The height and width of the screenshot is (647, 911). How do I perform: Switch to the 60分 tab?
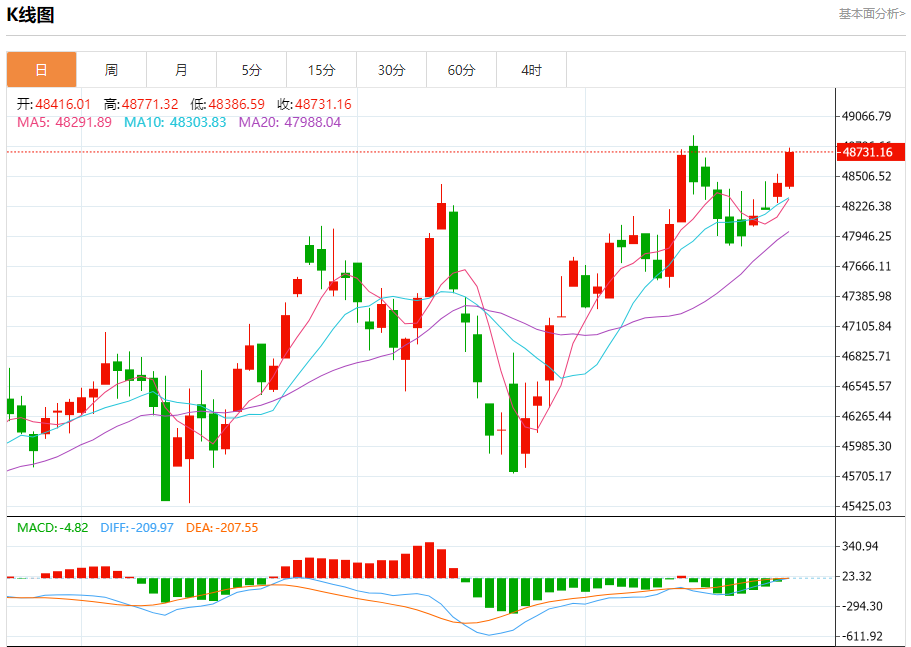tap(461, 70)
